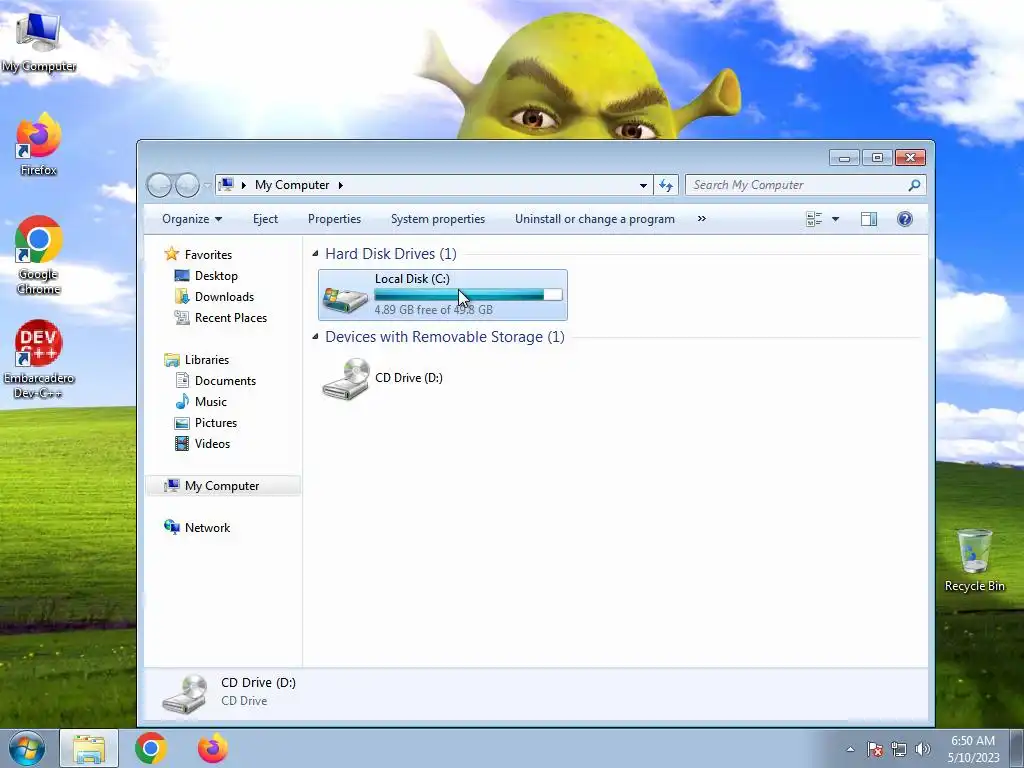Change your view icon button
This screenshot has height=768, width=1024.
(814, 219)
